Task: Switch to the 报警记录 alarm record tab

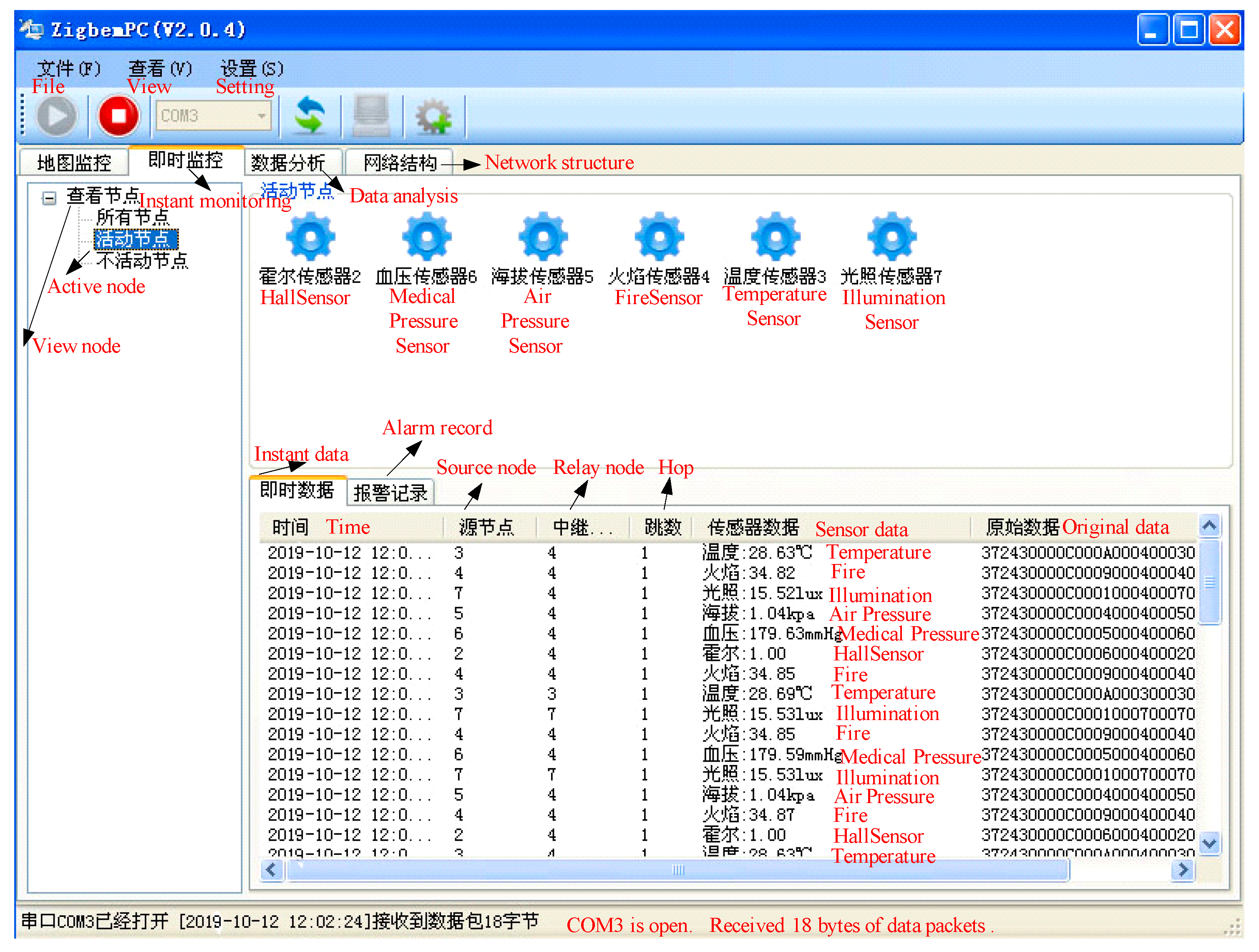Action: pyautogui.click(x=390, y=493)
